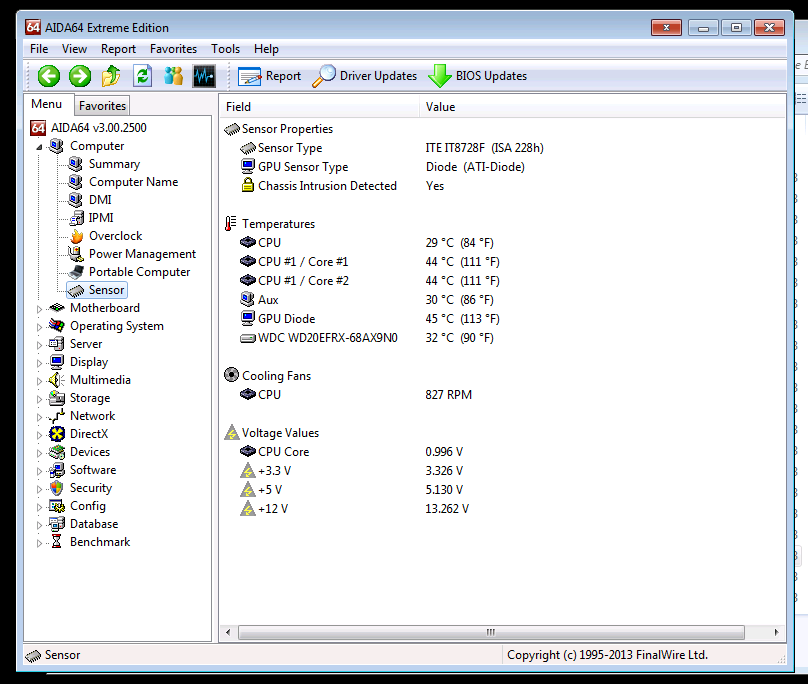Select the Sensor Type row
The image size is (808, 684).
pos(503,148)
